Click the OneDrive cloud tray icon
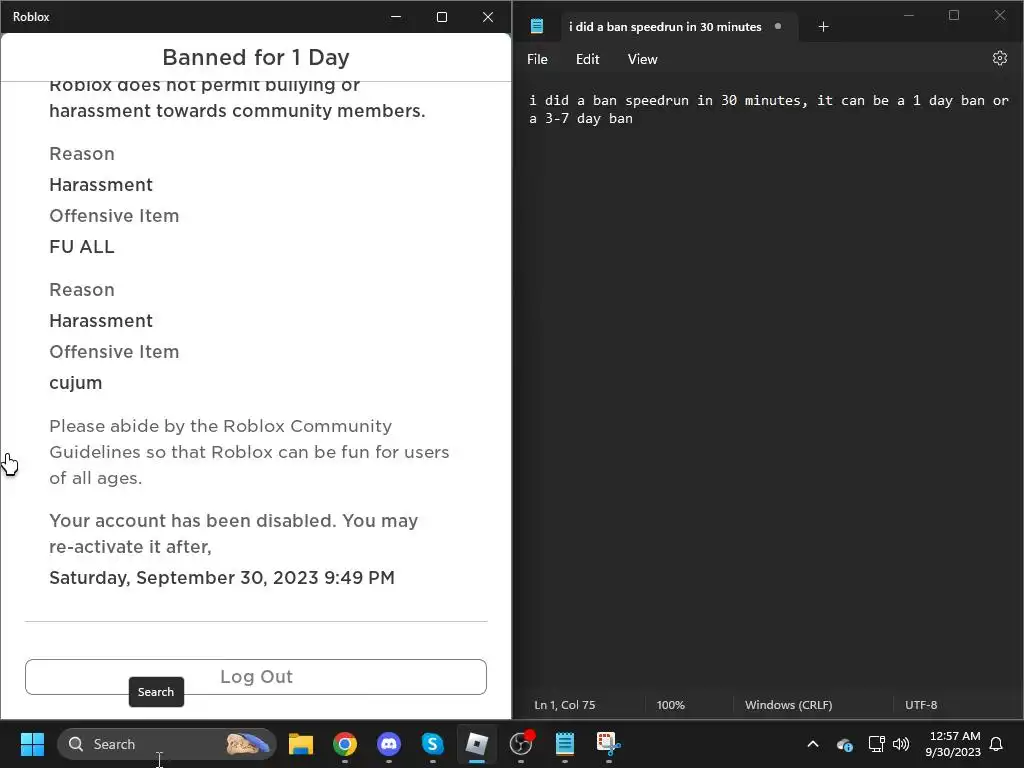The image size is (1024, 768). pyautogui.click(x=844, y=744)
